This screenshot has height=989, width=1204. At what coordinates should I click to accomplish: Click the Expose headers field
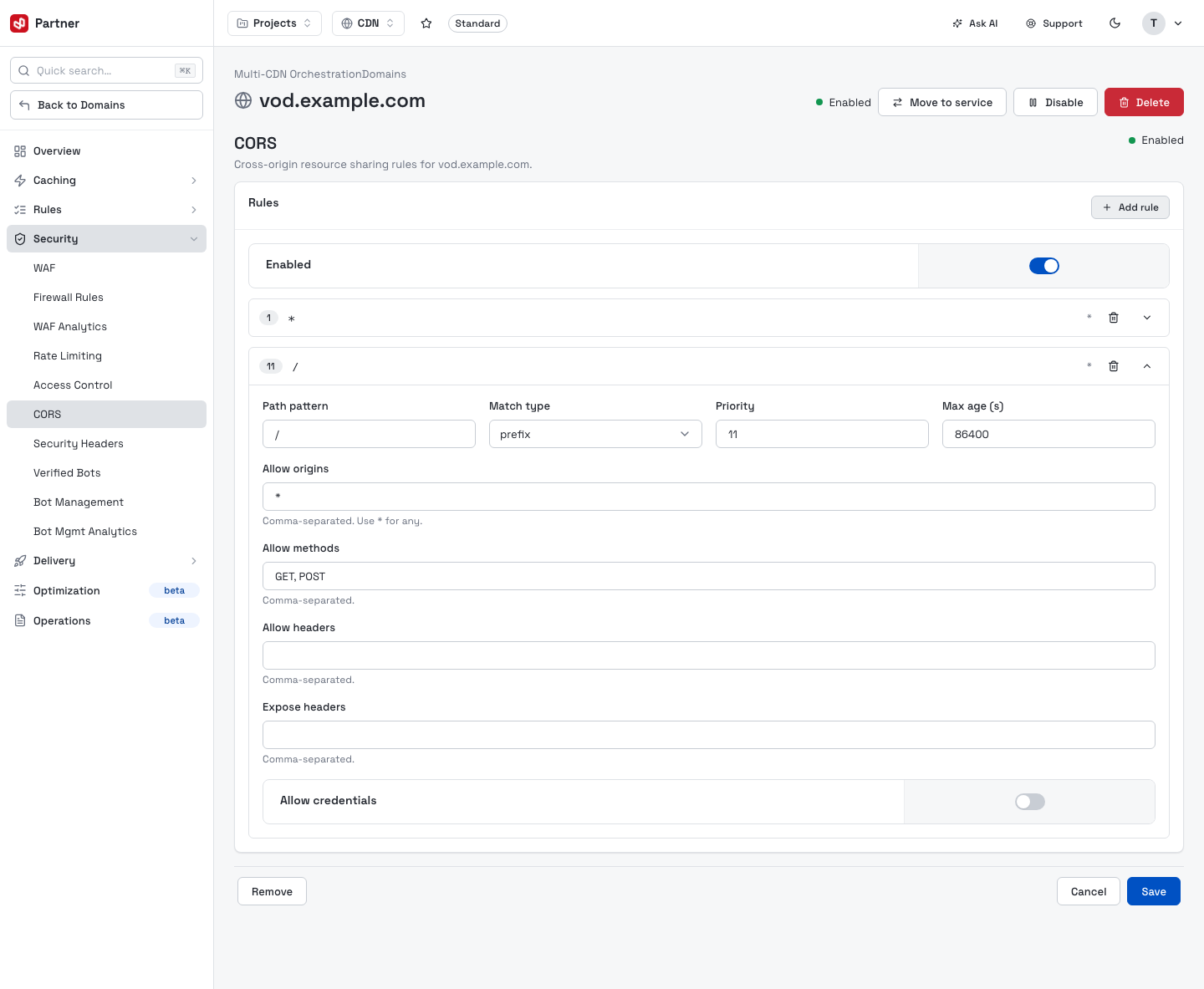point(709,735)
